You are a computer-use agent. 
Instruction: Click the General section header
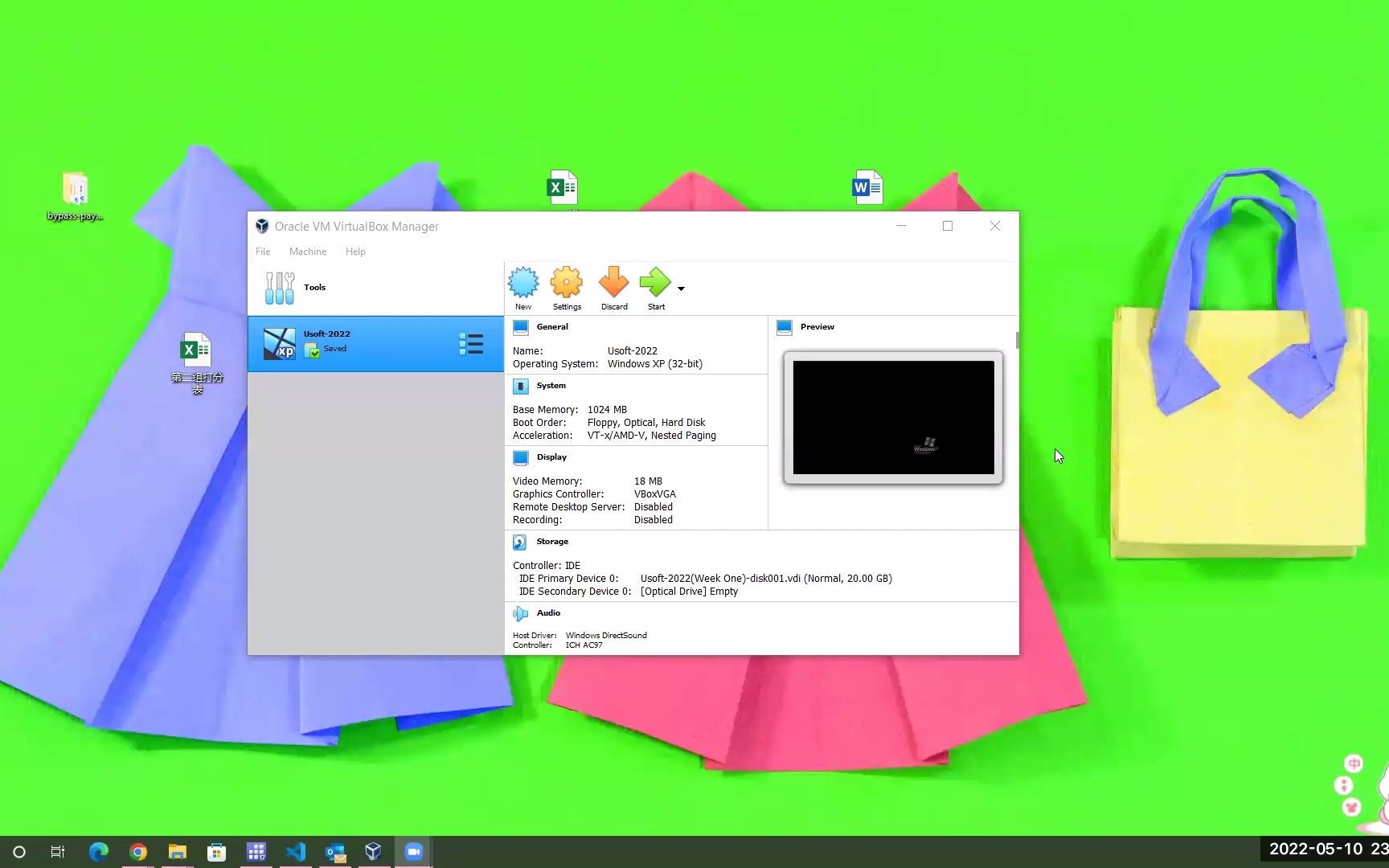[x=552, y=327]
